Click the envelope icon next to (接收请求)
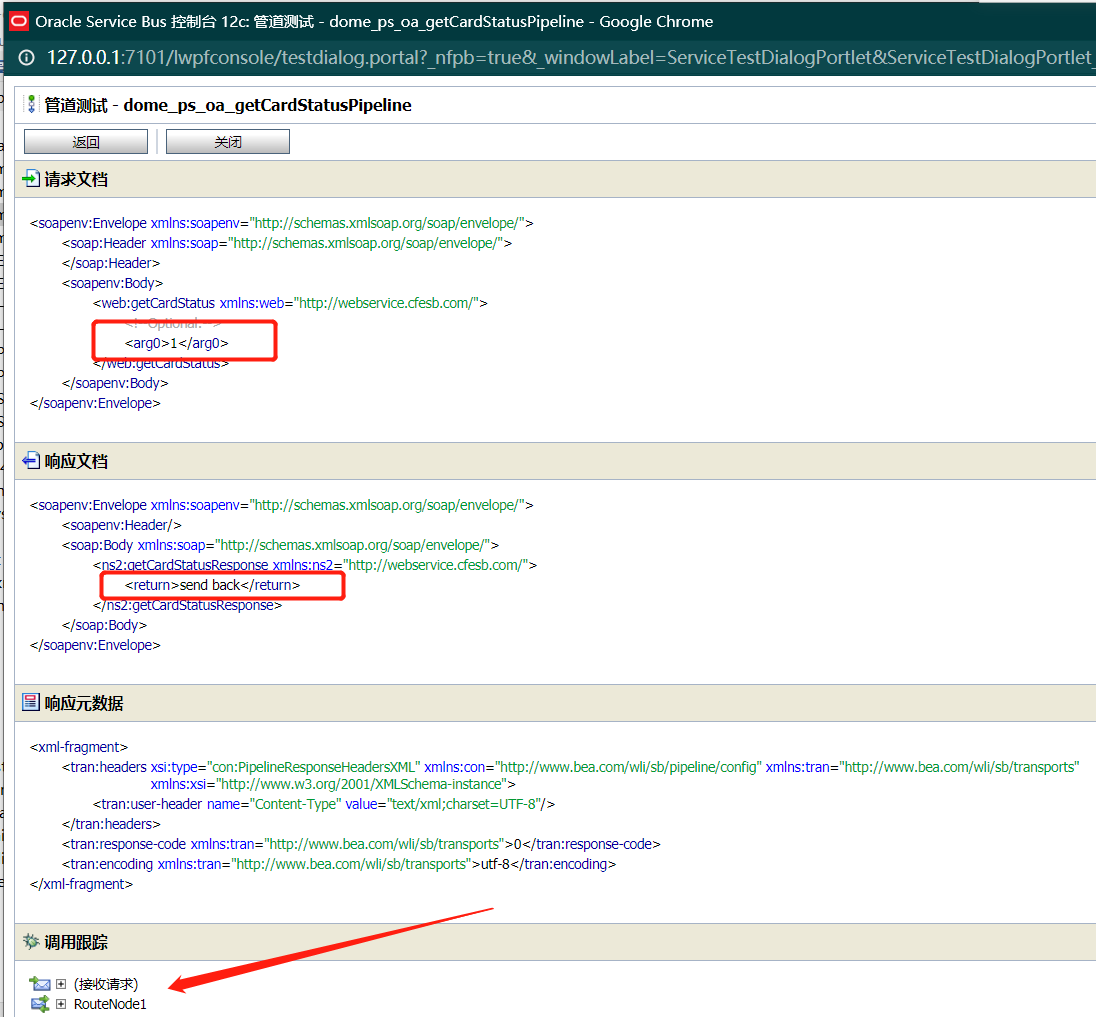This screenshot has height=1017, width=1096. click(x=40, y=984)
